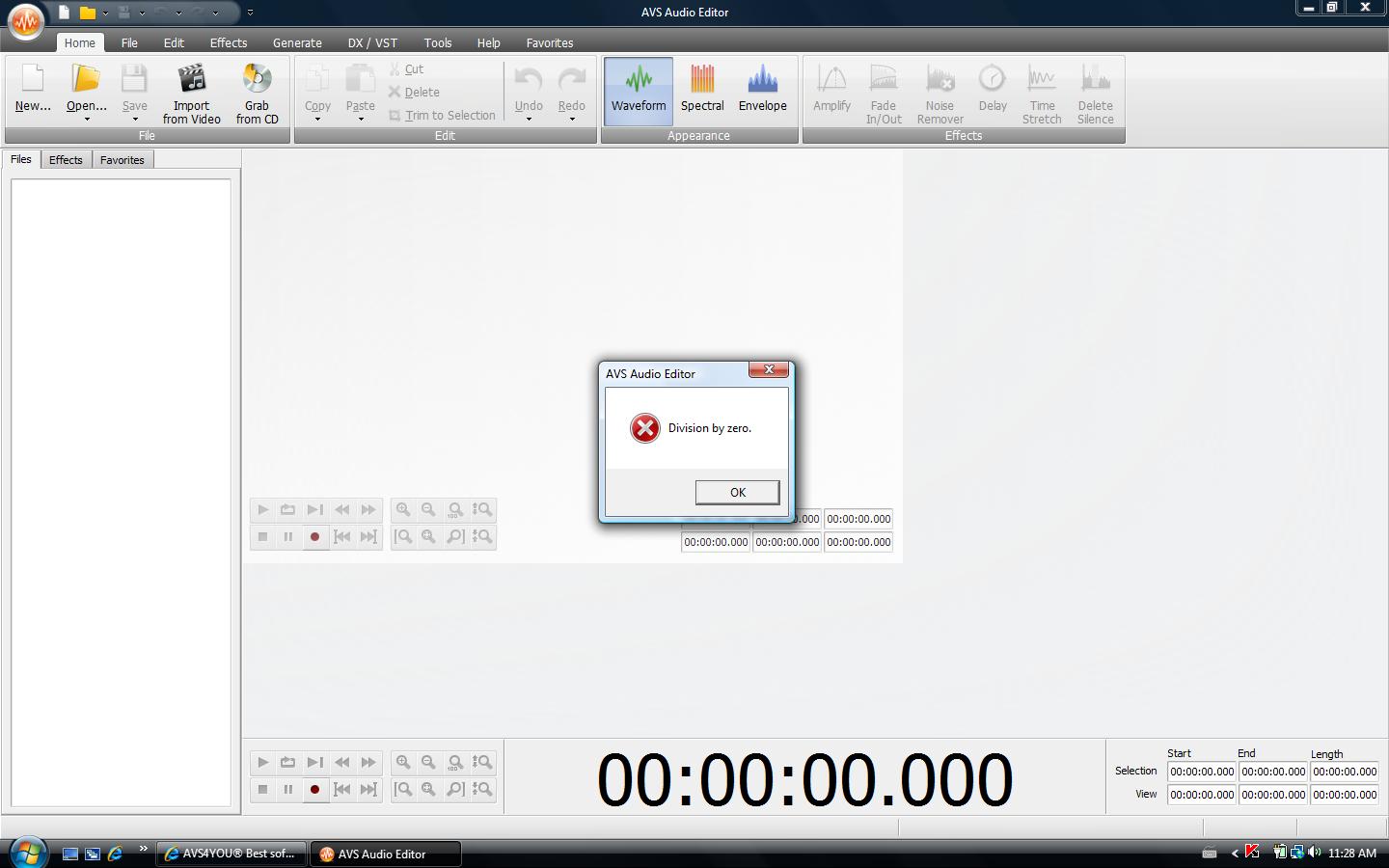Select the Home ribbon tab
The height and width of the screenshot is (868, 1389).
coord(79,42)
